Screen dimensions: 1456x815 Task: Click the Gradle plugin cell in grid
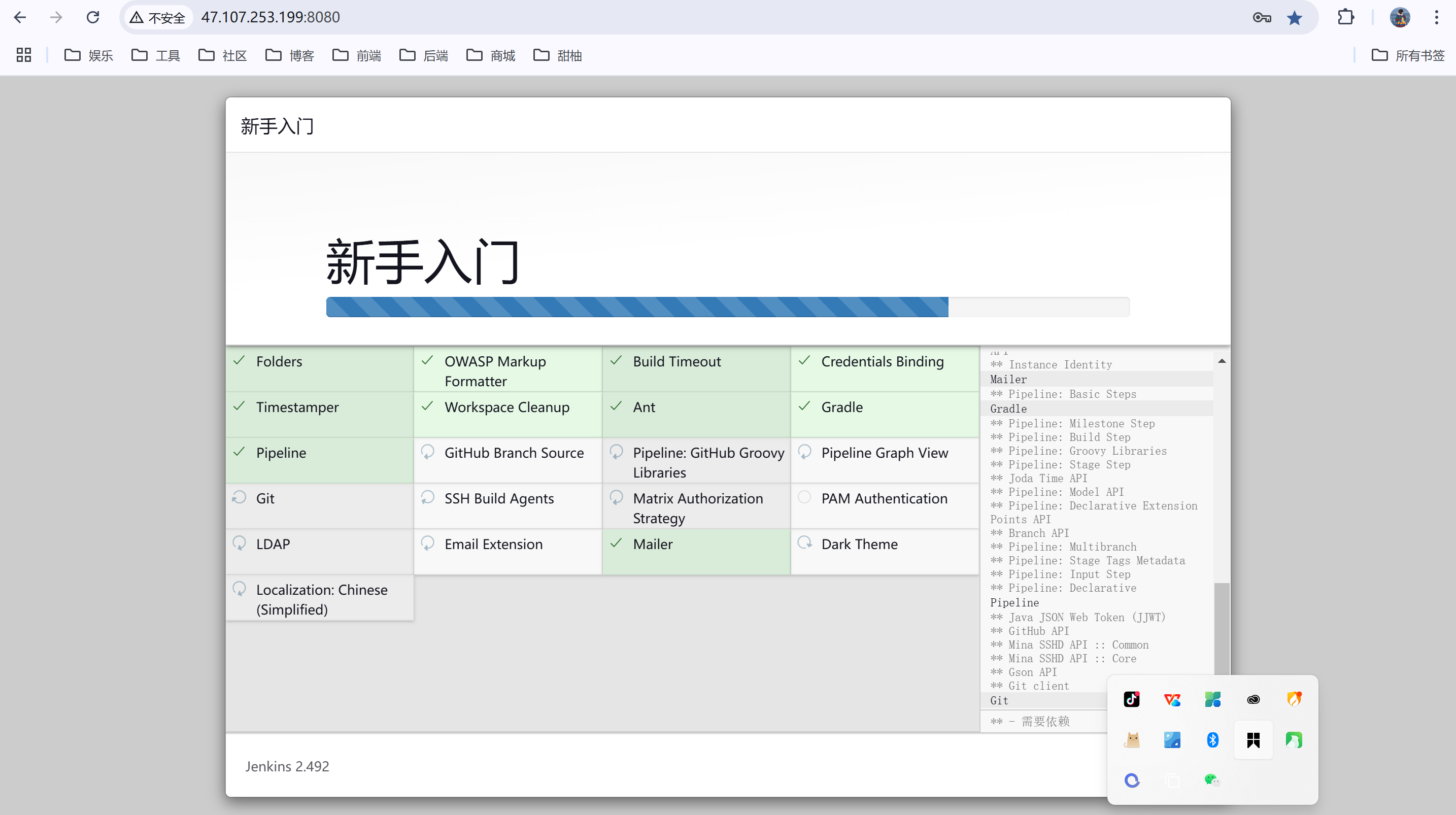pyautogui.click(x=885, y=415)
